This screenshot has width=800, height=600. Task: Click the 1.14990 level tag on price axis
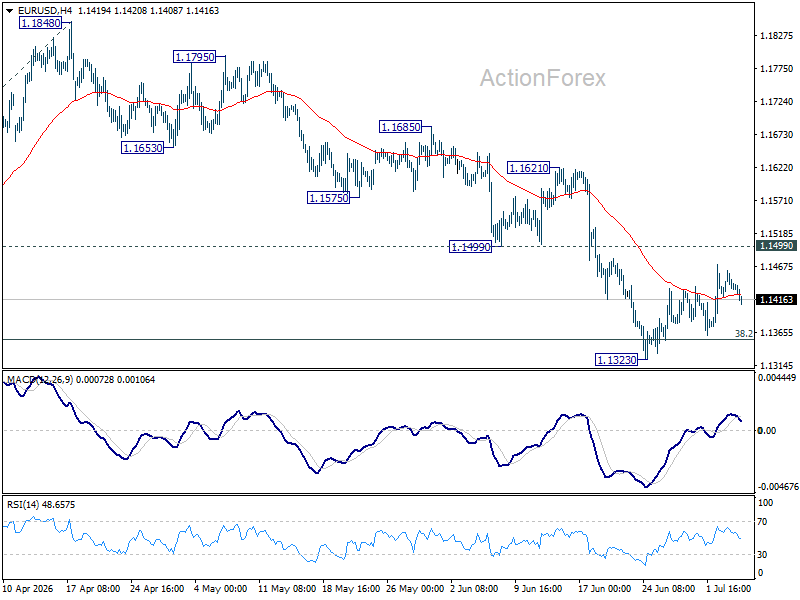tap(776, 246)
